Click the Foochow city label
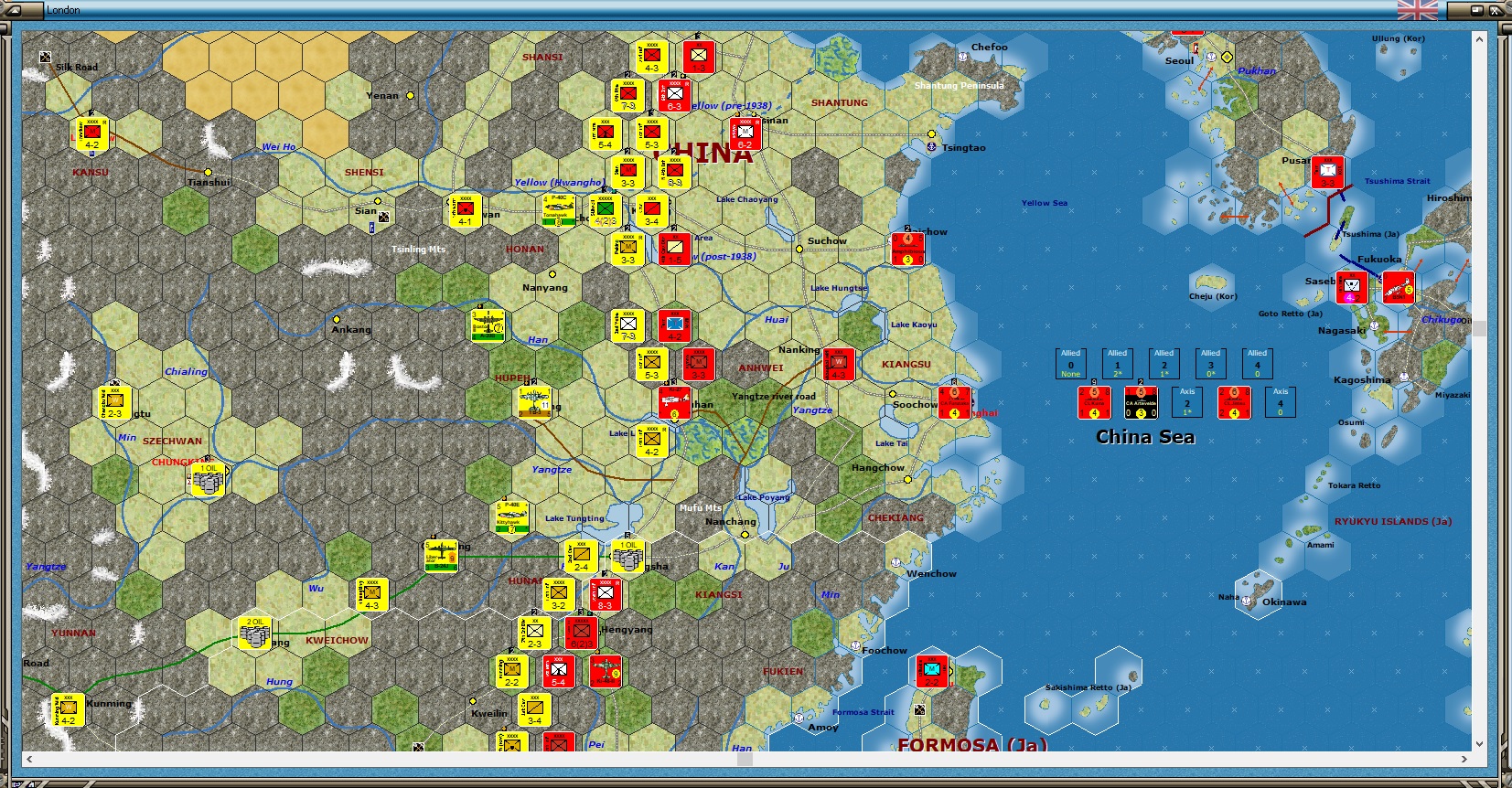 885,650
